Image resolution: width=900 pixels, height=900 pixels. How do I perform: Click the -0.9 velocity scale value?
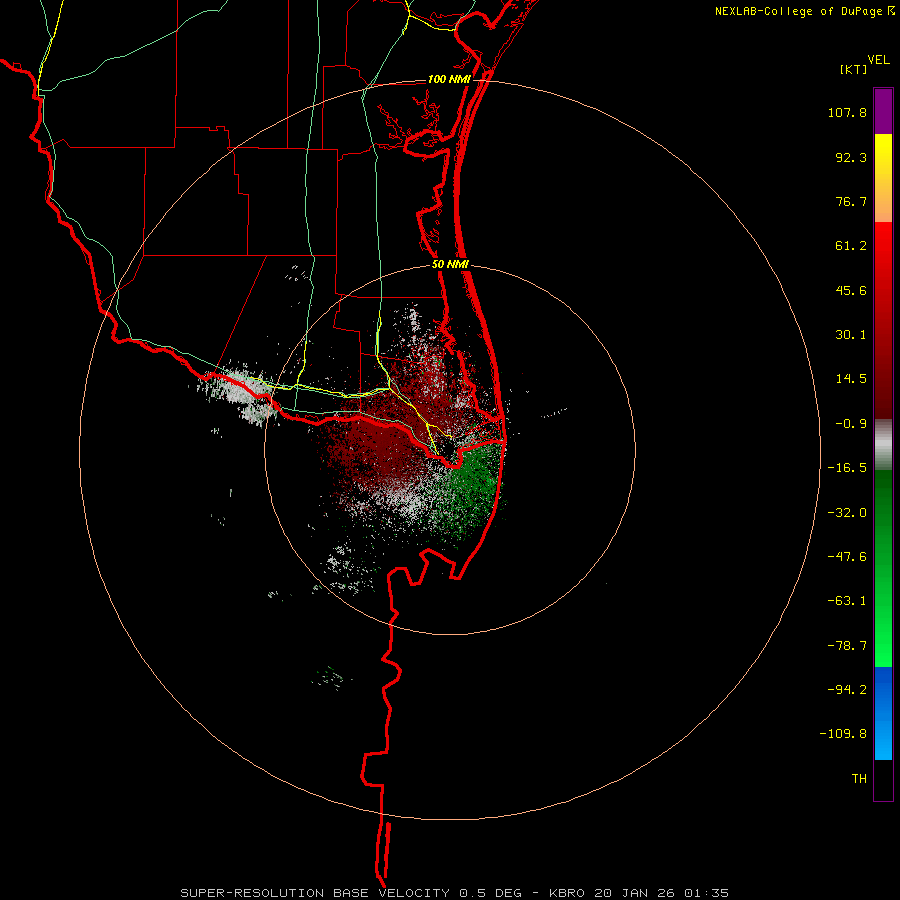[x=851, y=424]
